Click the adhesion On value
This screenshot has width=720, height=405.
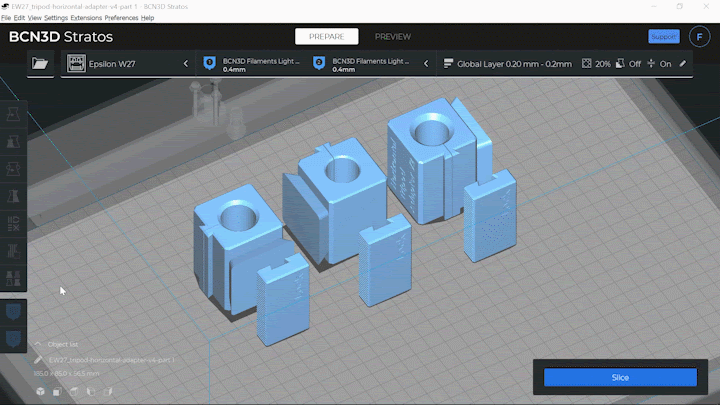665,64
